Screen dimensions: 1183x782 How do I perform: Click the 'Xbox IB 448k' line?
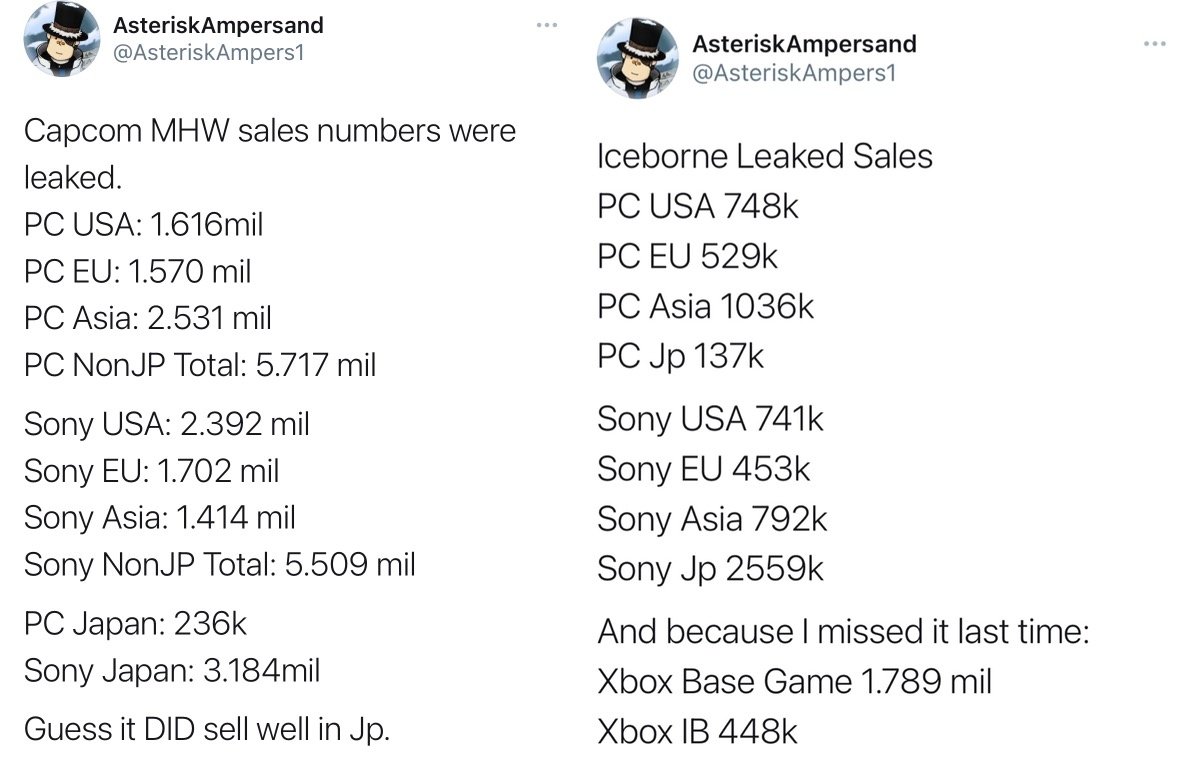[697, 732]
